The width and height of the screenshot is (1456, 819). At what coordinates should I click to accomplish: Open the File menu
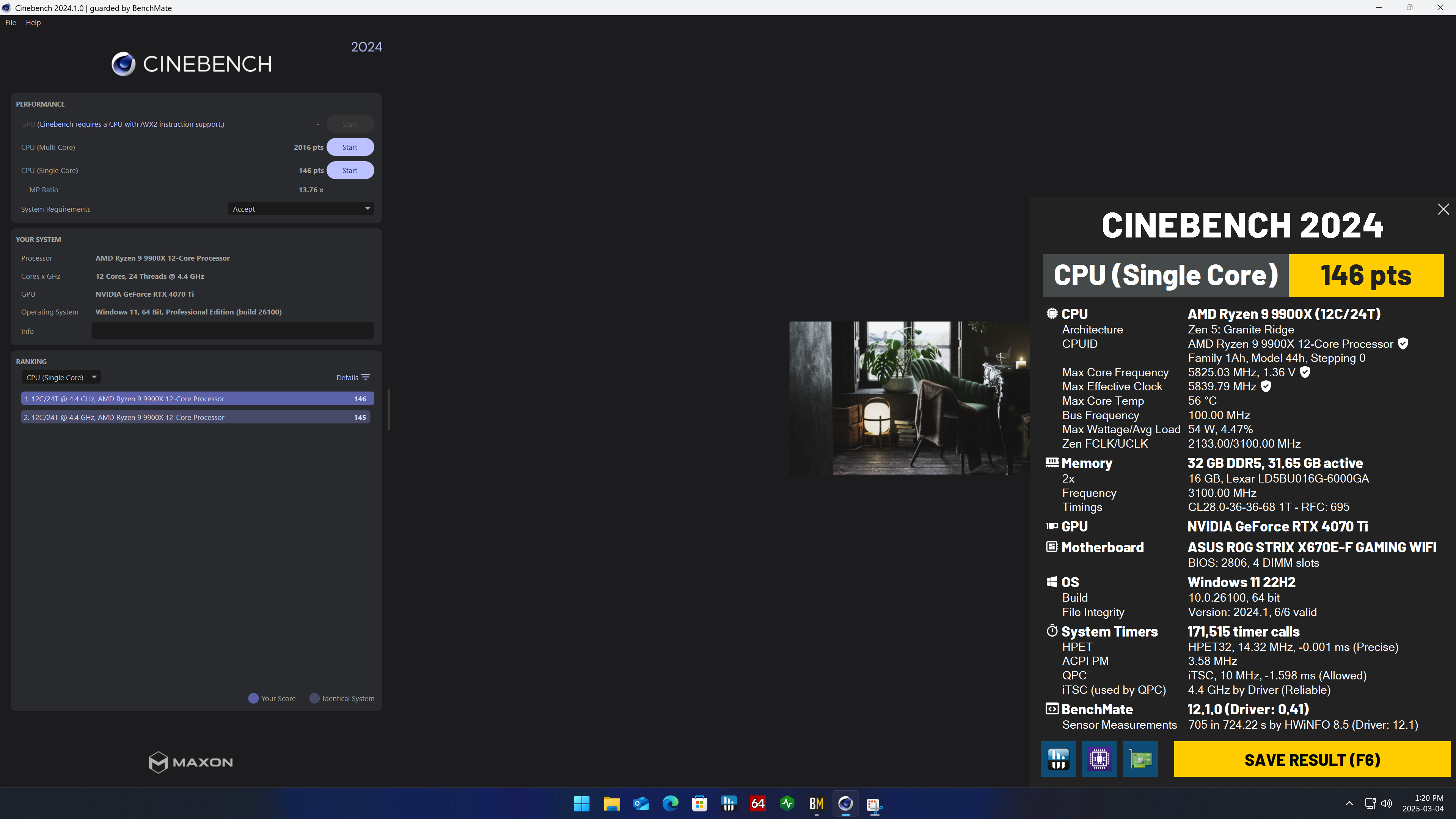[11, 23]
